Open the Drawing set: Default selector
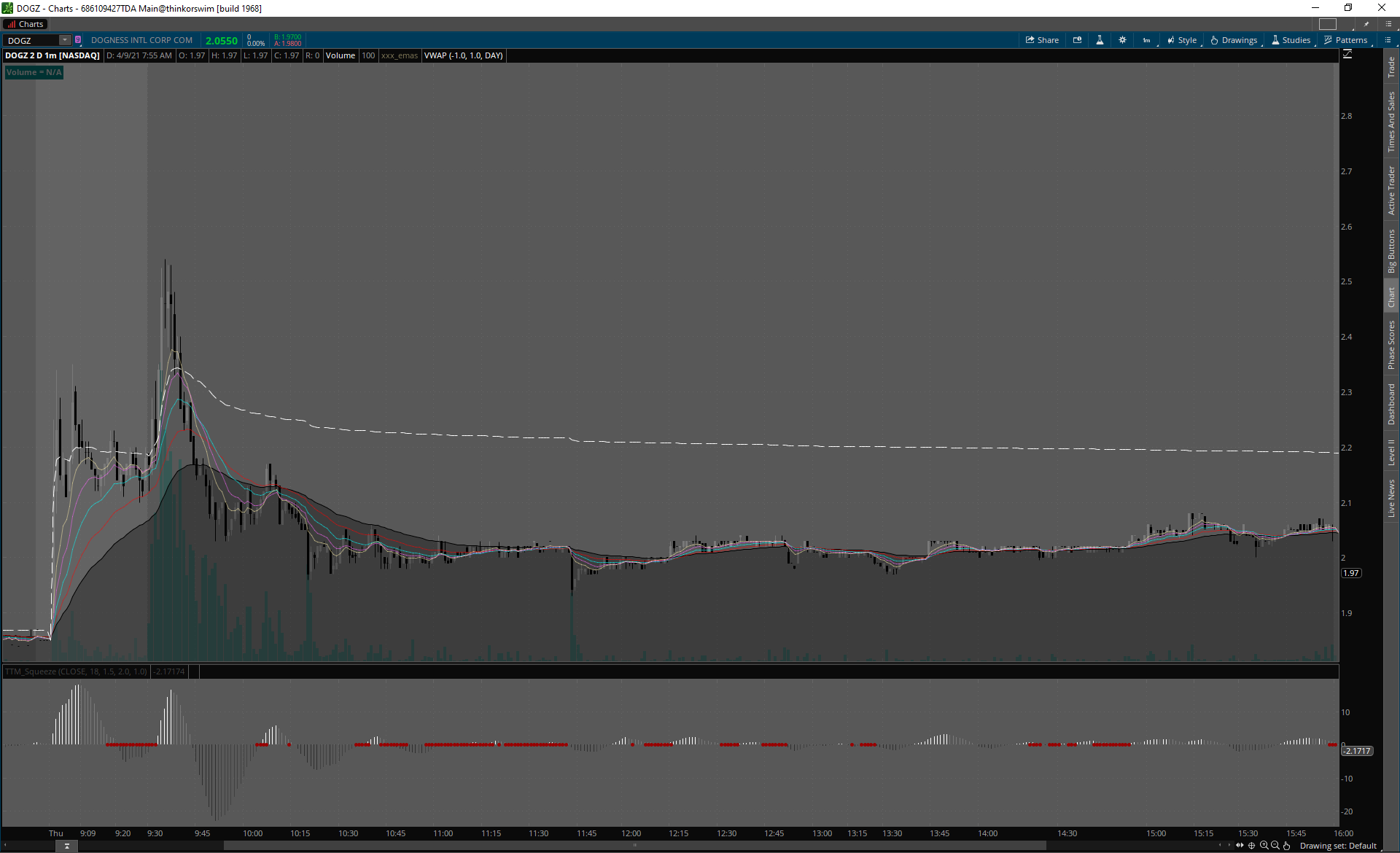This screenshot has width=1400, height=853. click(1337, 846)
